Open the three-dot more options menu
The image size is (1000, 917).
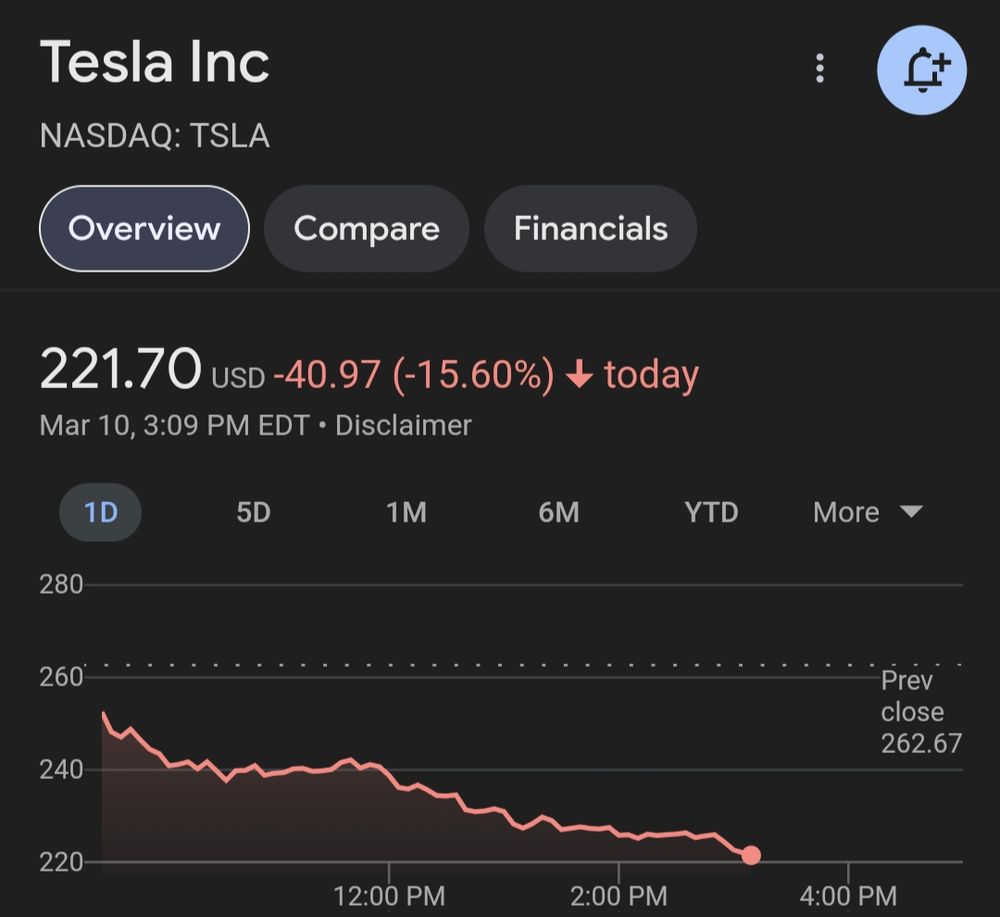[820, 68]
